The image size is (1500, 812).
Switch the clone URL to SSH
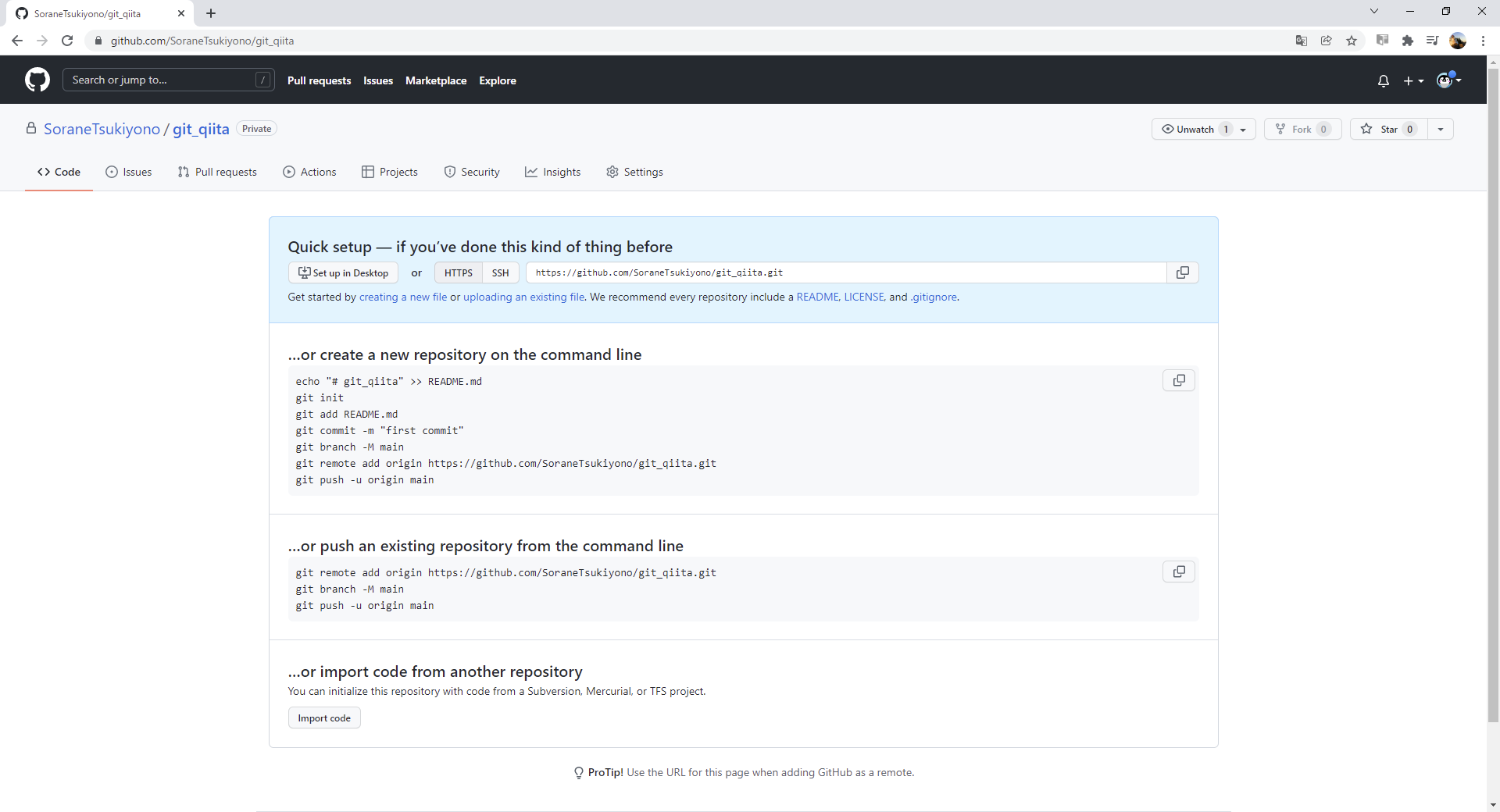pos(500,272)
